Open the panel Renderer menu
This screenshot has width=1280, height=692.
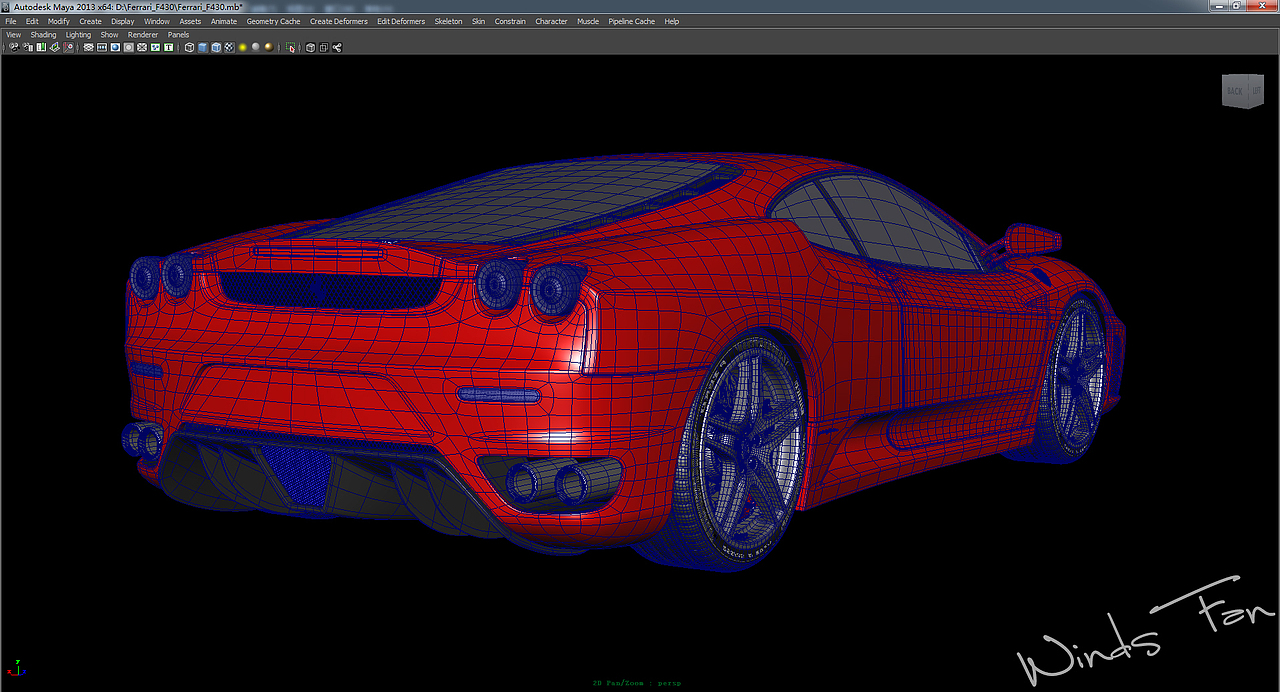pyautogui.click(x=143, y=35)
